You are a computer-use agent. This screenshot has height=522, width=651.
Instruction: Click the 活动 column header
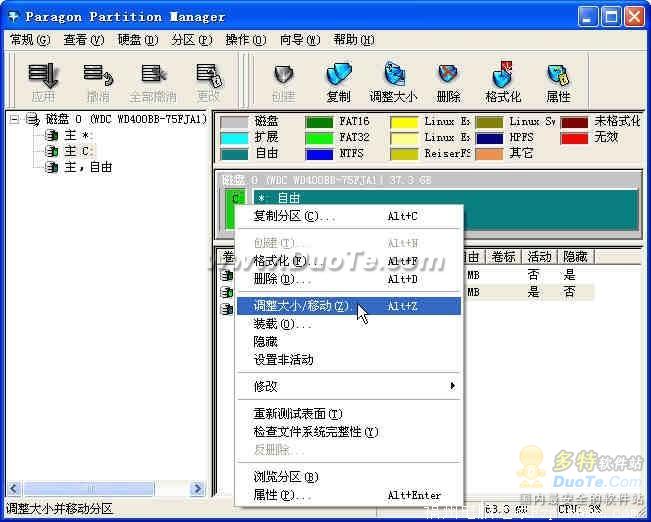click(x=539, y=257)
